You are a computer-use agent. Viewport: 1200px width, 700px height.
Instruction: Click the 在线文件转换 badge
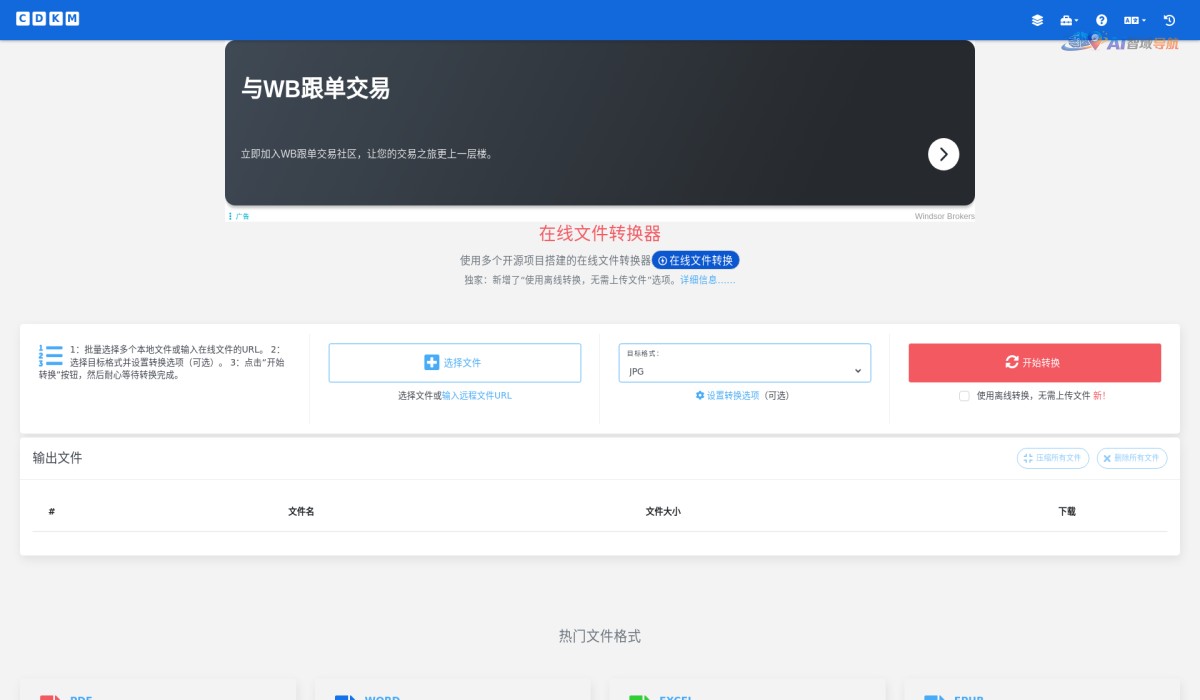pos(695,260)
